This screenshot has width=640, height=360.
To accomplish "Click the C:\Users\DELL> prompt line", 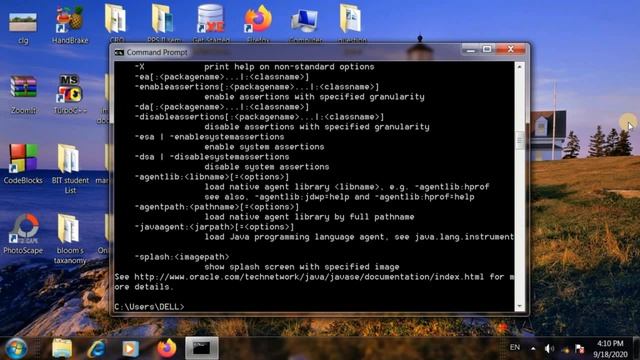I will coord(149,307).
